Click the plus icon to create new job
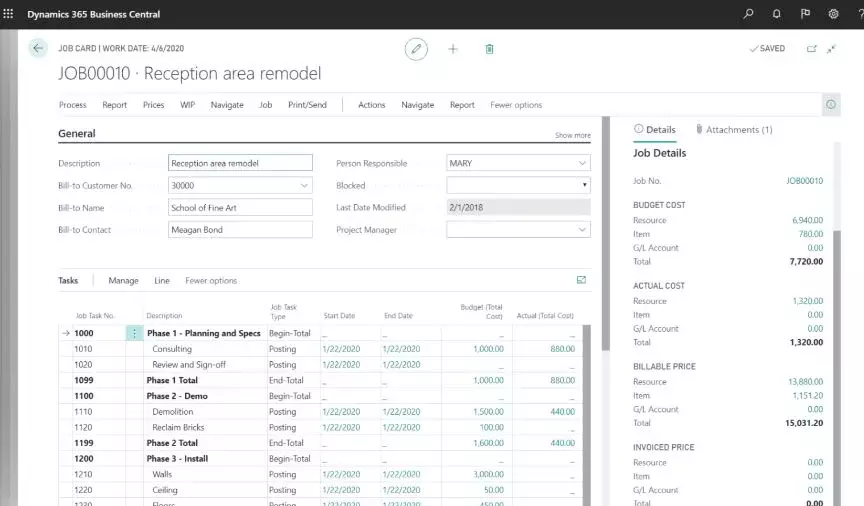 [452, 48]
